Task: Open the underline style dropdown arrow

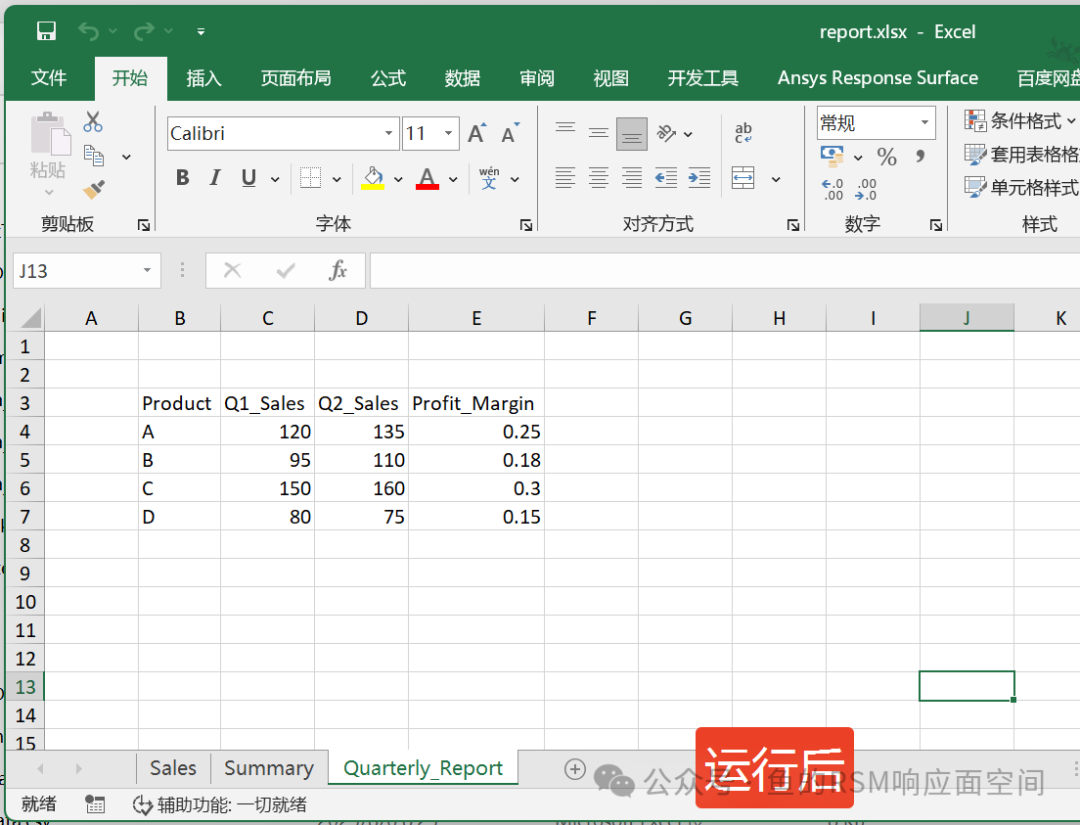Action: click(275, 179)
